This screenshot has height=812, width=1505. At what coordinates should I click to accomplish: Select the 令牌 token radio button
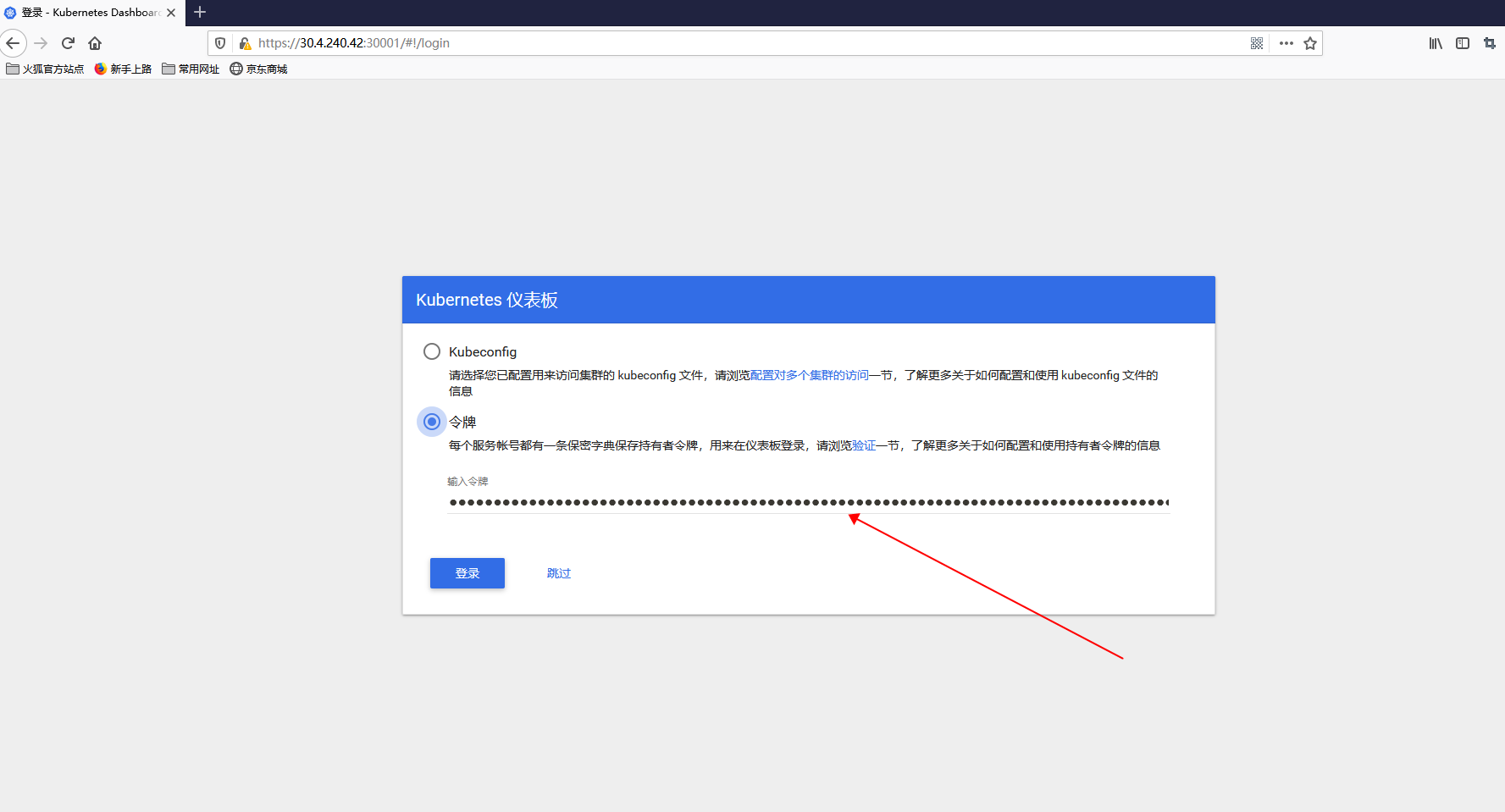(x=432, y=422)
